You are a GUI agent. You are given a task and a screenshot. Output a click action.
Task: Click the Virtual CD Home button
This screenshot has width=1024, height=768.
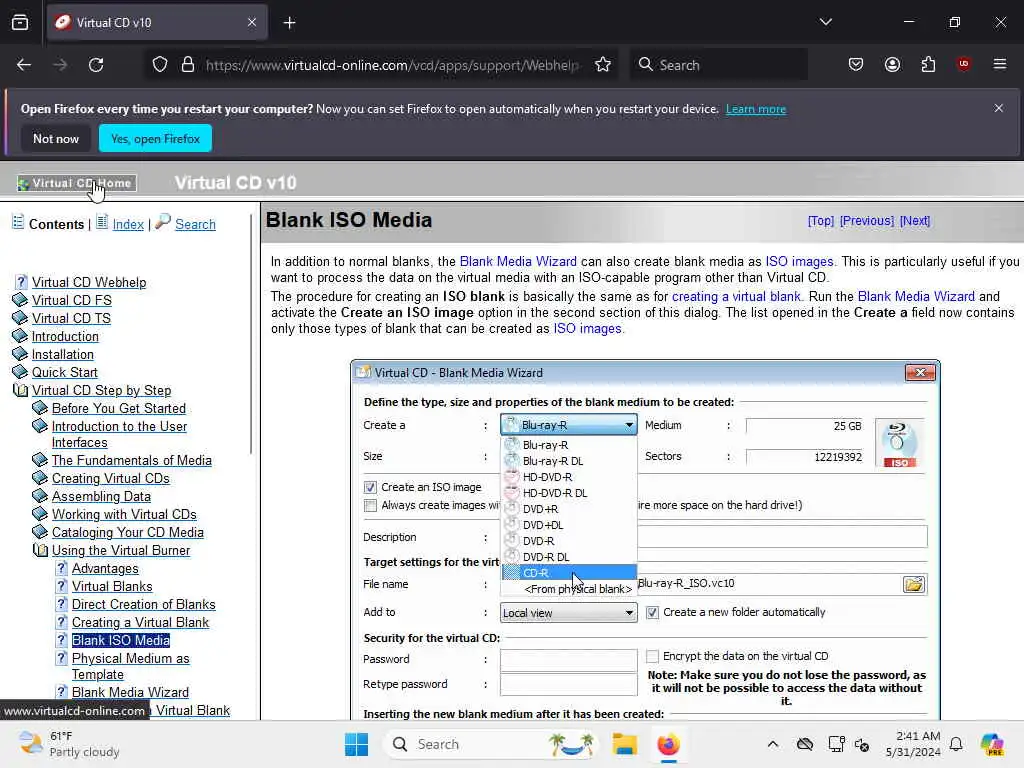pos(76,183)
